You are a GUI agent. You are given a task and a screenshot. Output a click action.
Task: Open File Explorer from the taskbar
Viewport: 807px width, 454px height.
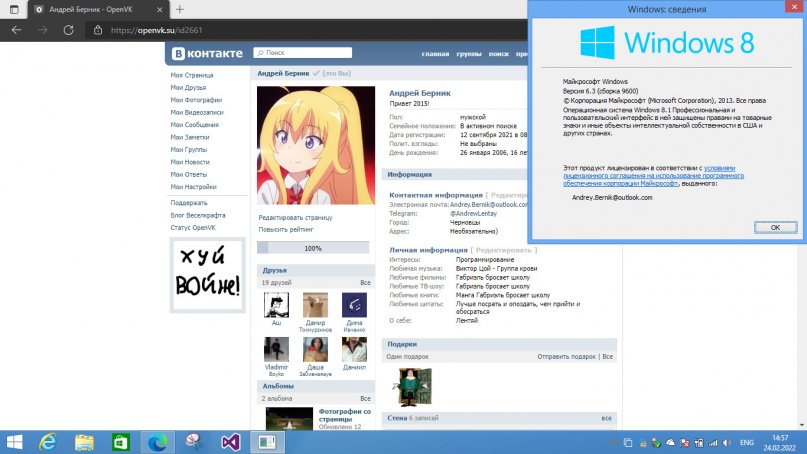pos(84,440)
